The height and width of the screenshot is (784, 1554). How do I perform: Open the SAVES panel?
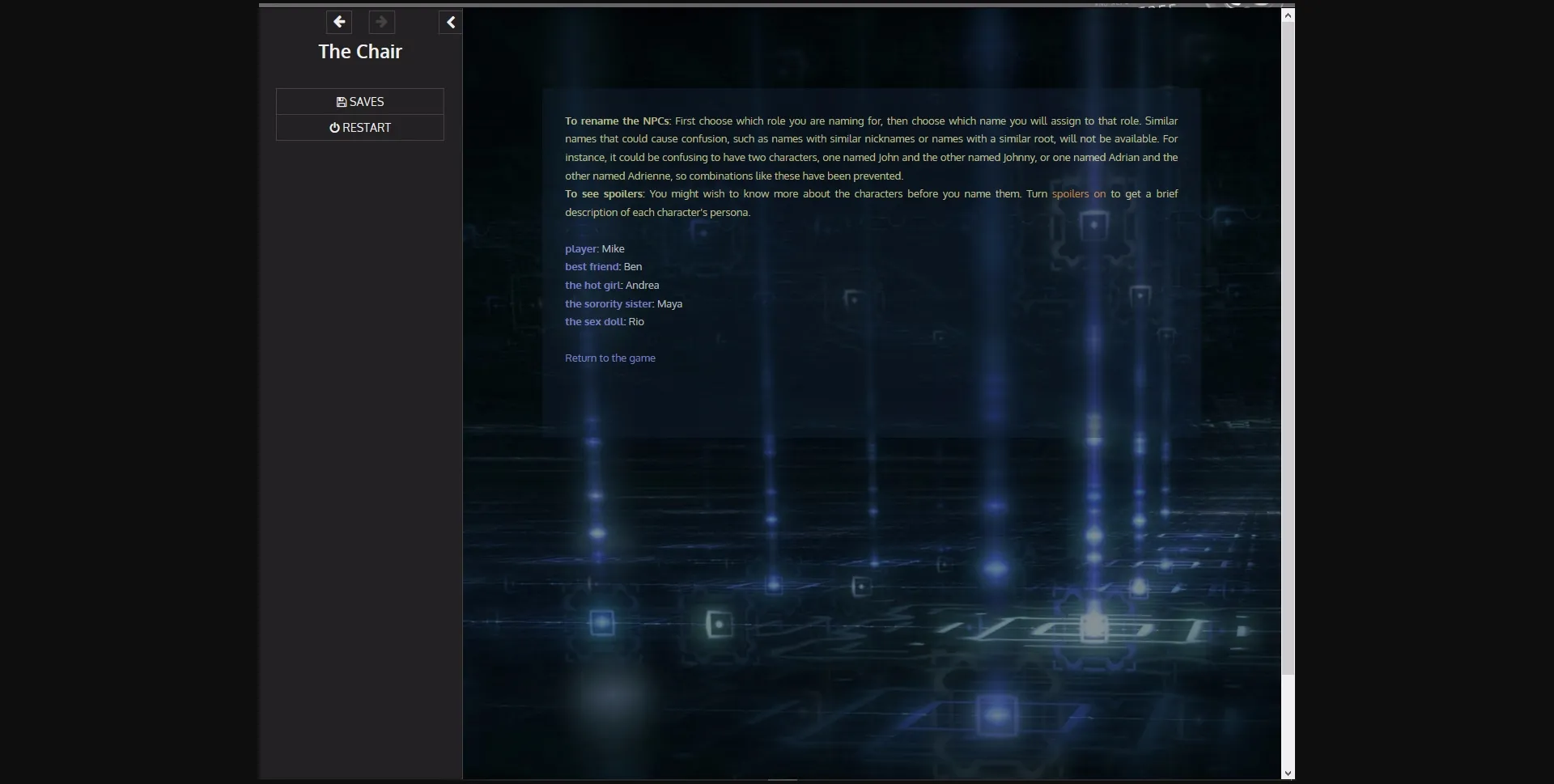coord(359,101)
